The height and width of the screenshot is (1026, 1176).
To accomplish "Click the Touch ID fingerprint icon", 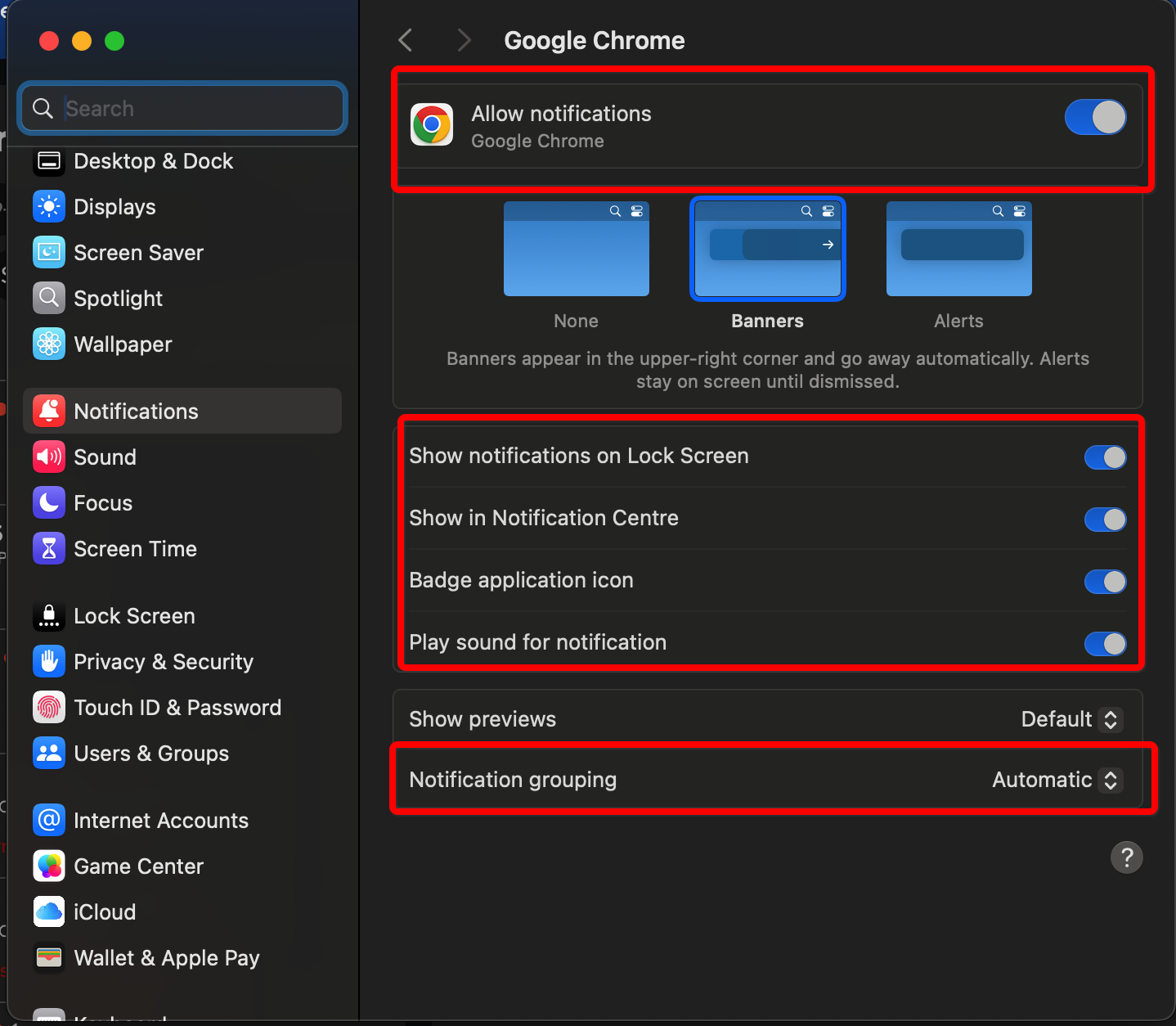I will (49, 708).
